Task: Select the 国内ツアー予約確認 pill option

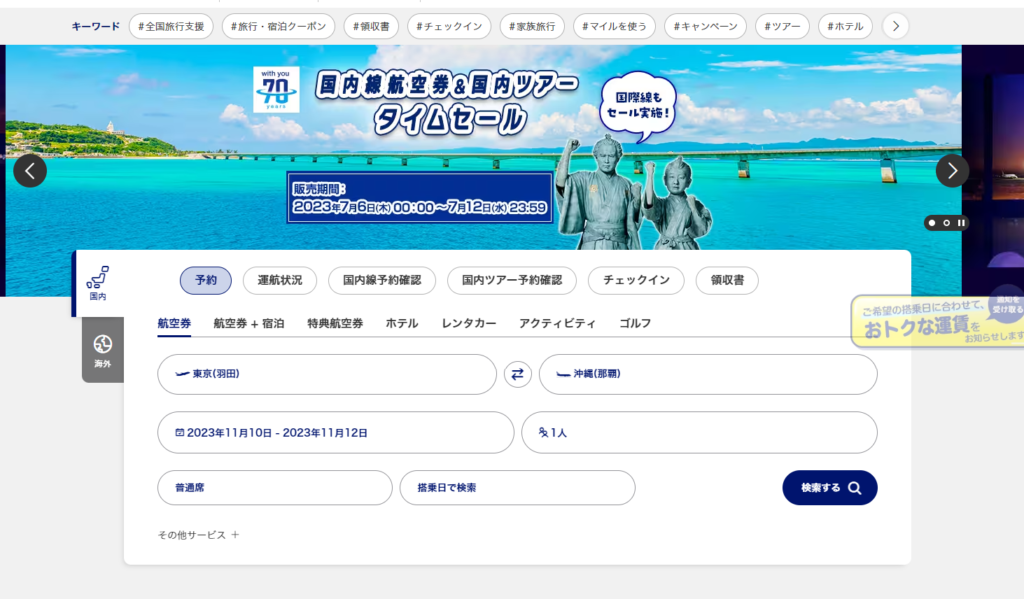Action: coord(512,280)
